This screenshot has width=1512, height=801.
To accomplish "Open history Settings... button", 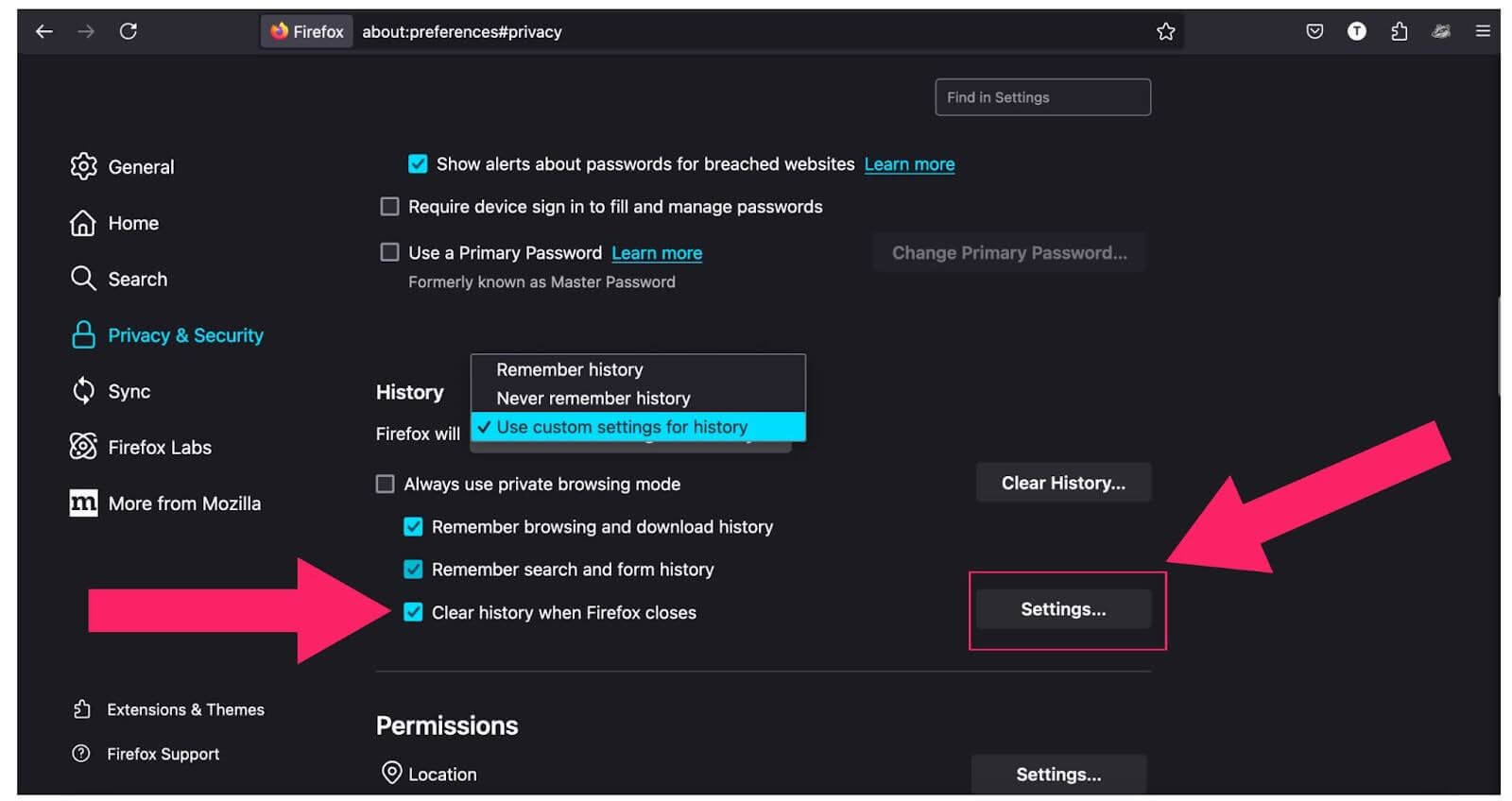I will [1063, 609].
